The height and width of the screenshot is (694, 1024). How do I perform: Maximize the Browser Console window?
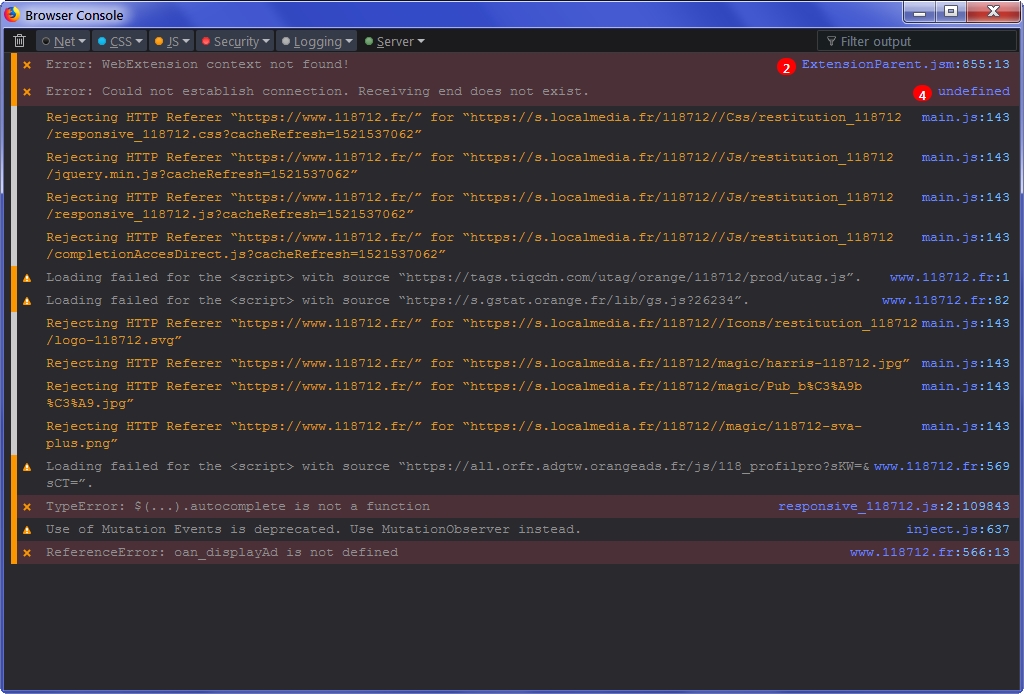(951, 12)
